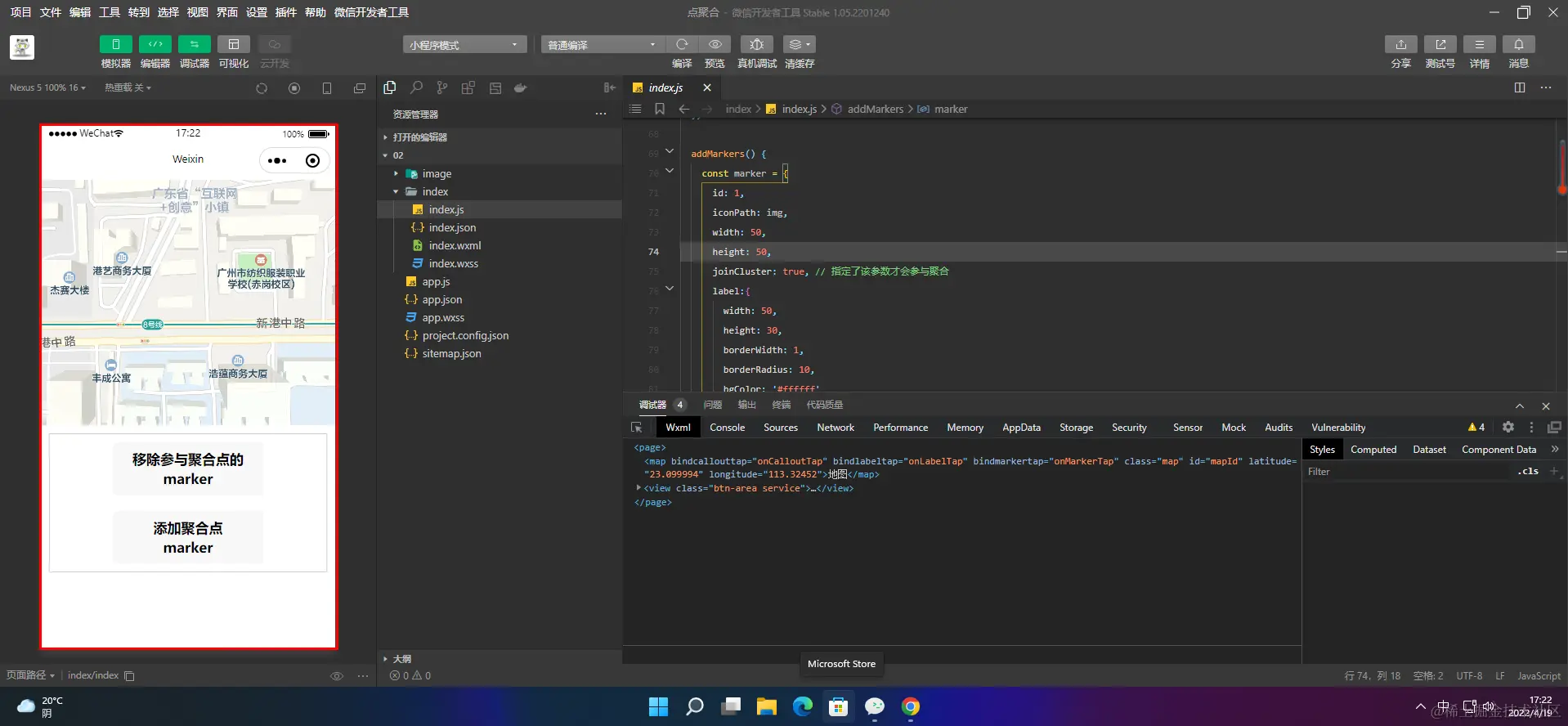Click the 预览 preview eye icon
Image resolution: width=1568 pixels, height=726 pixels.
pos(715,44)
